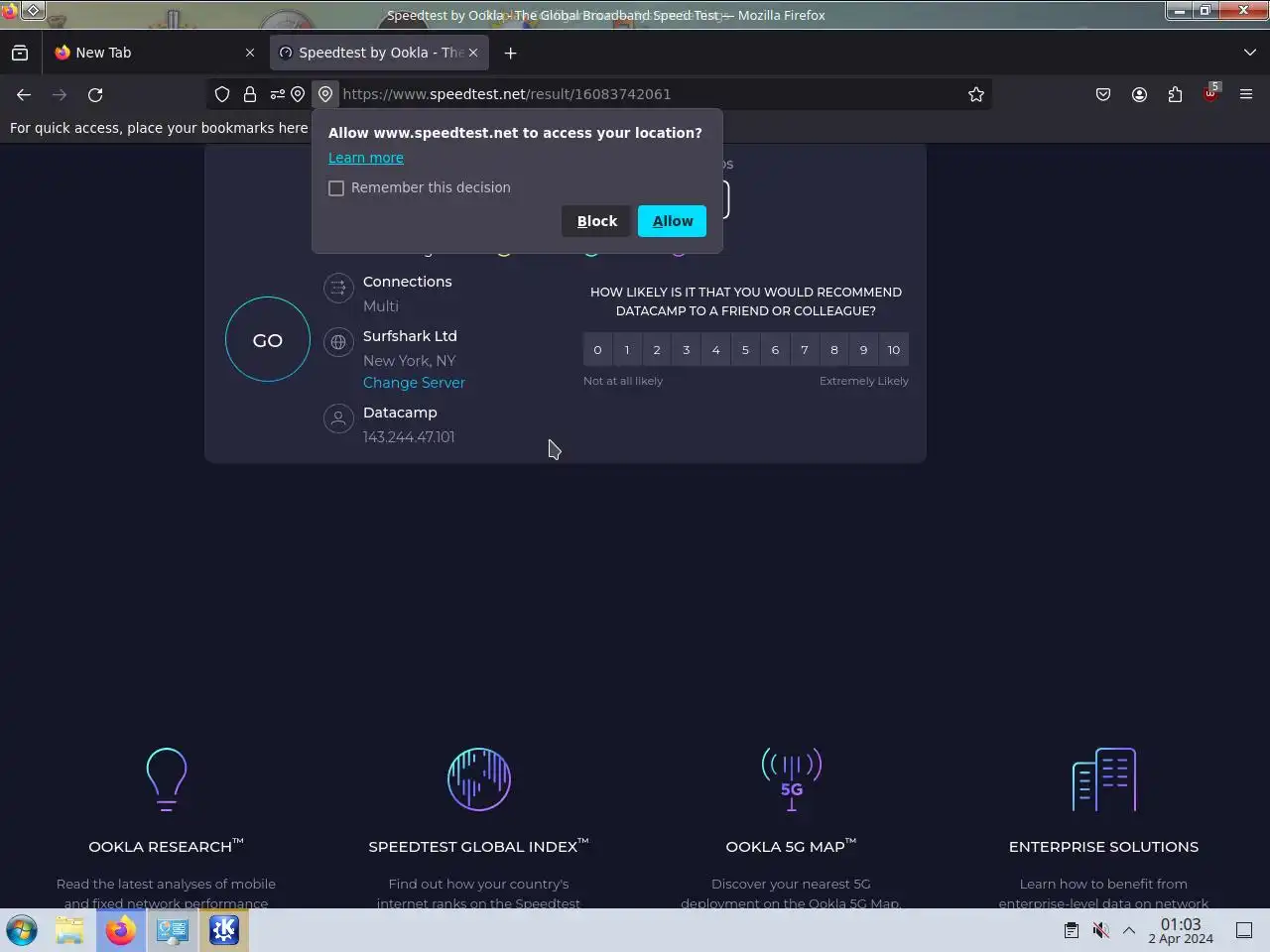This screenshot has height=952, width=1270.
Task: Open the system monitor taskbar icon
Action: (x=173, y=930)
